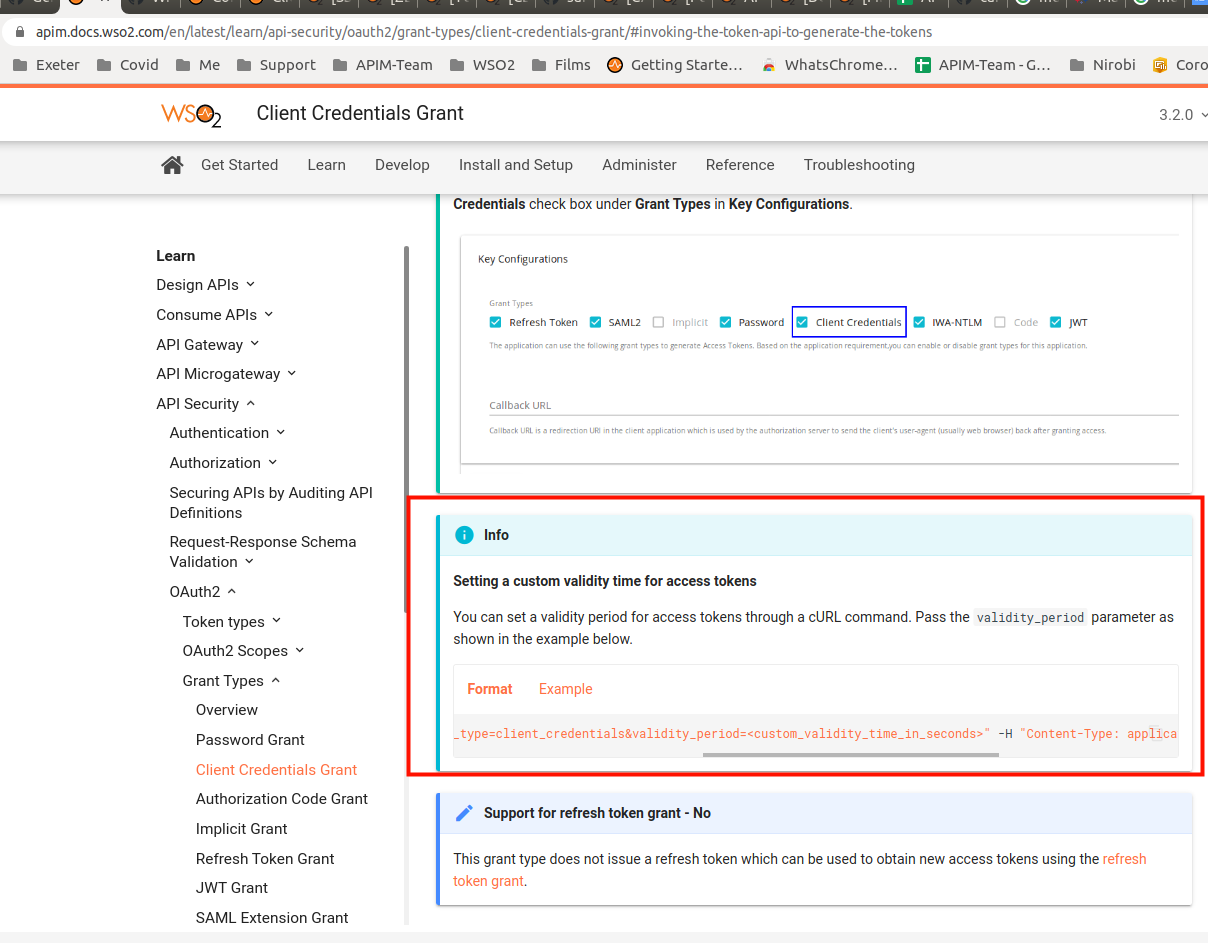Open the APIM-Team Google Sheets bookmark
This screenshot has height=943, width=1208.
[x=984, y=65]
